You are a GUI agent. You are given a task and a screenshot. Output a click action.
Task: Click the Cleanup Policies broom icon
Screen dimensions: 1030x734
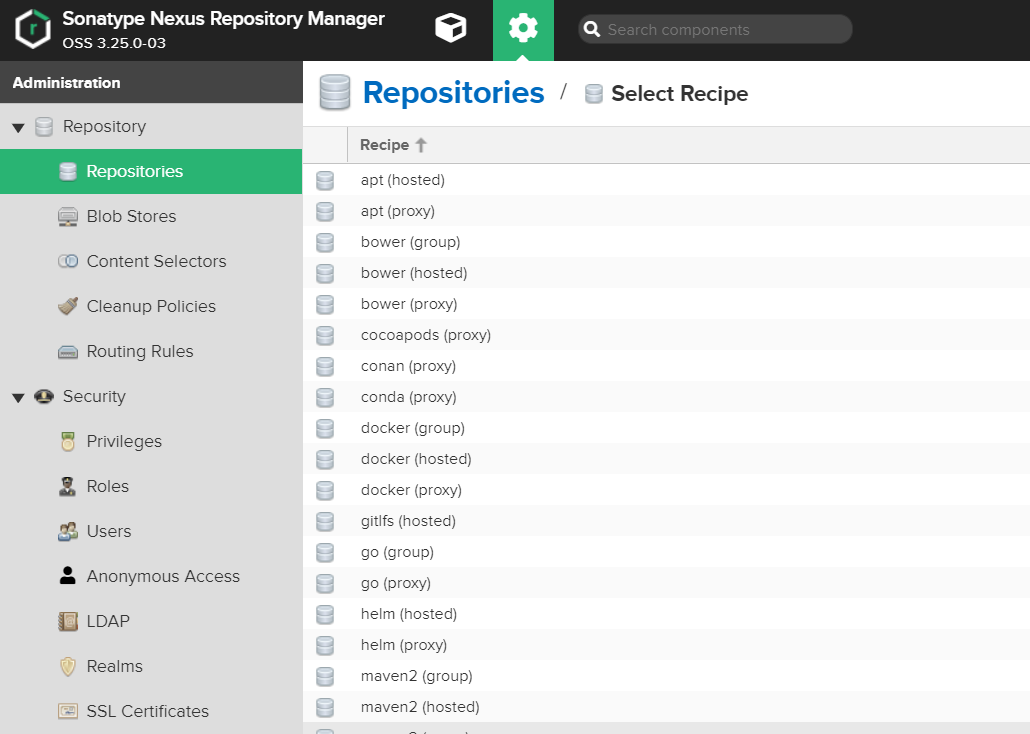point(68,306)
